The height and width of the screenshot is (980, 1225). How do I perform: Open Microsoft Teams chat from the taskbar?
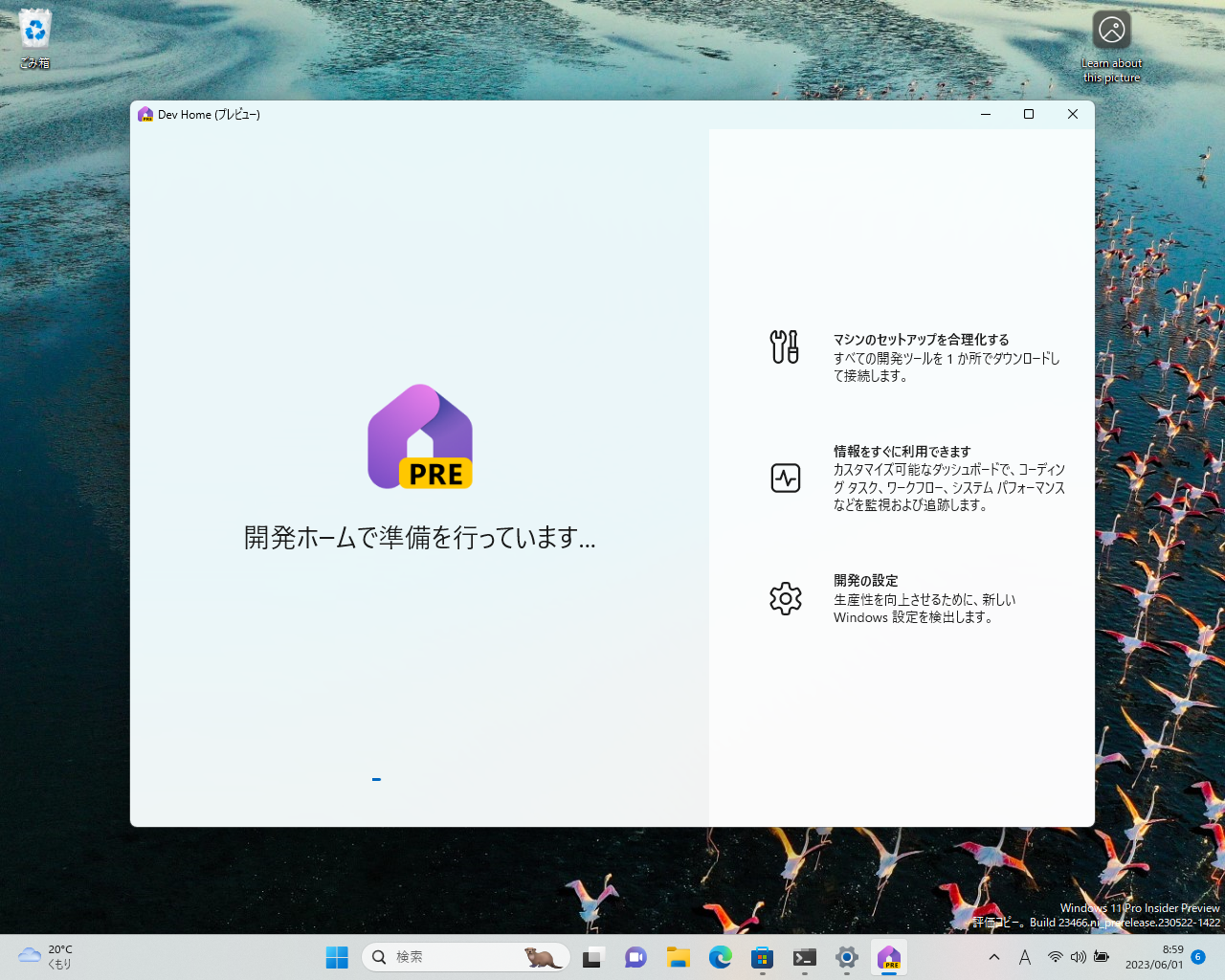point(635,958)
